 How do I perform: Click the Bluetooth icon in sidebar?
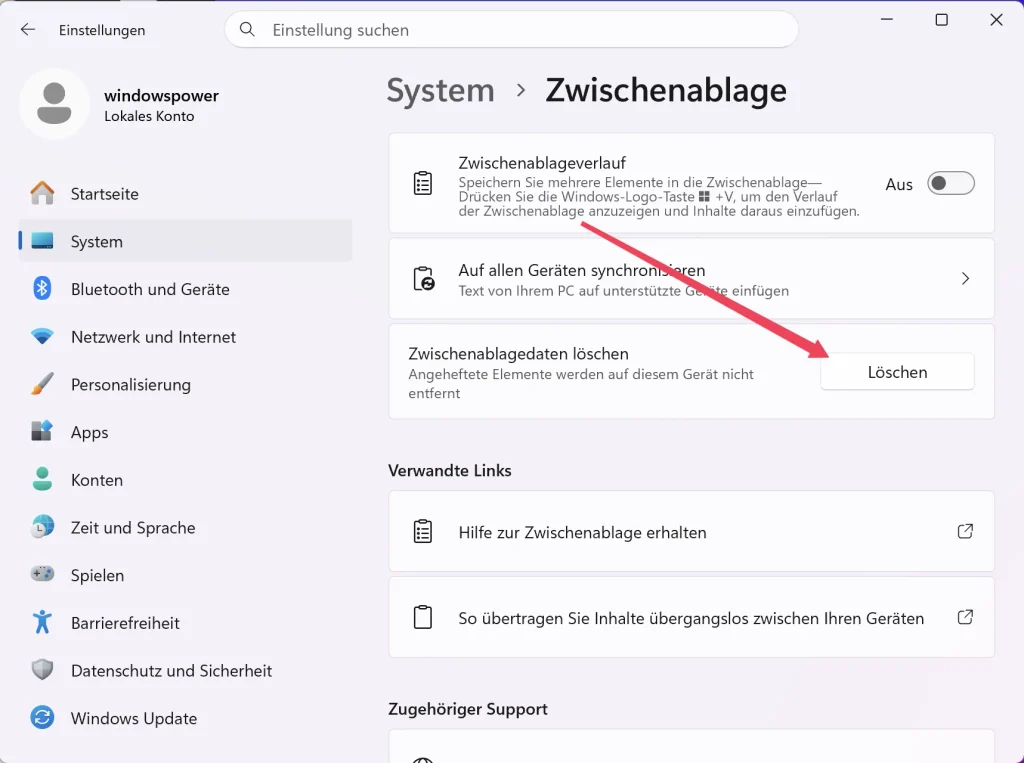tap(42, 289)
